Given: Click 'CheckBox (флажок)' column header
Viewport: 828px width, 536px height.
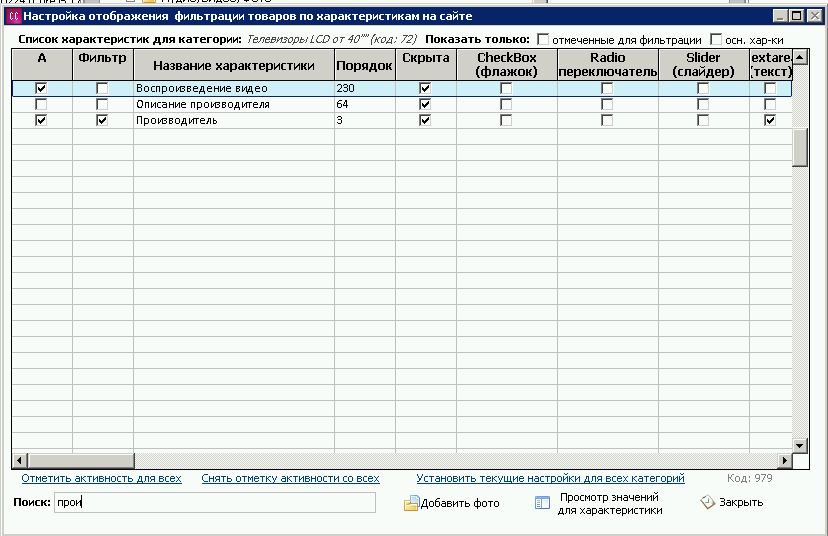Looking at the screenshot, I should pos(507,64).
